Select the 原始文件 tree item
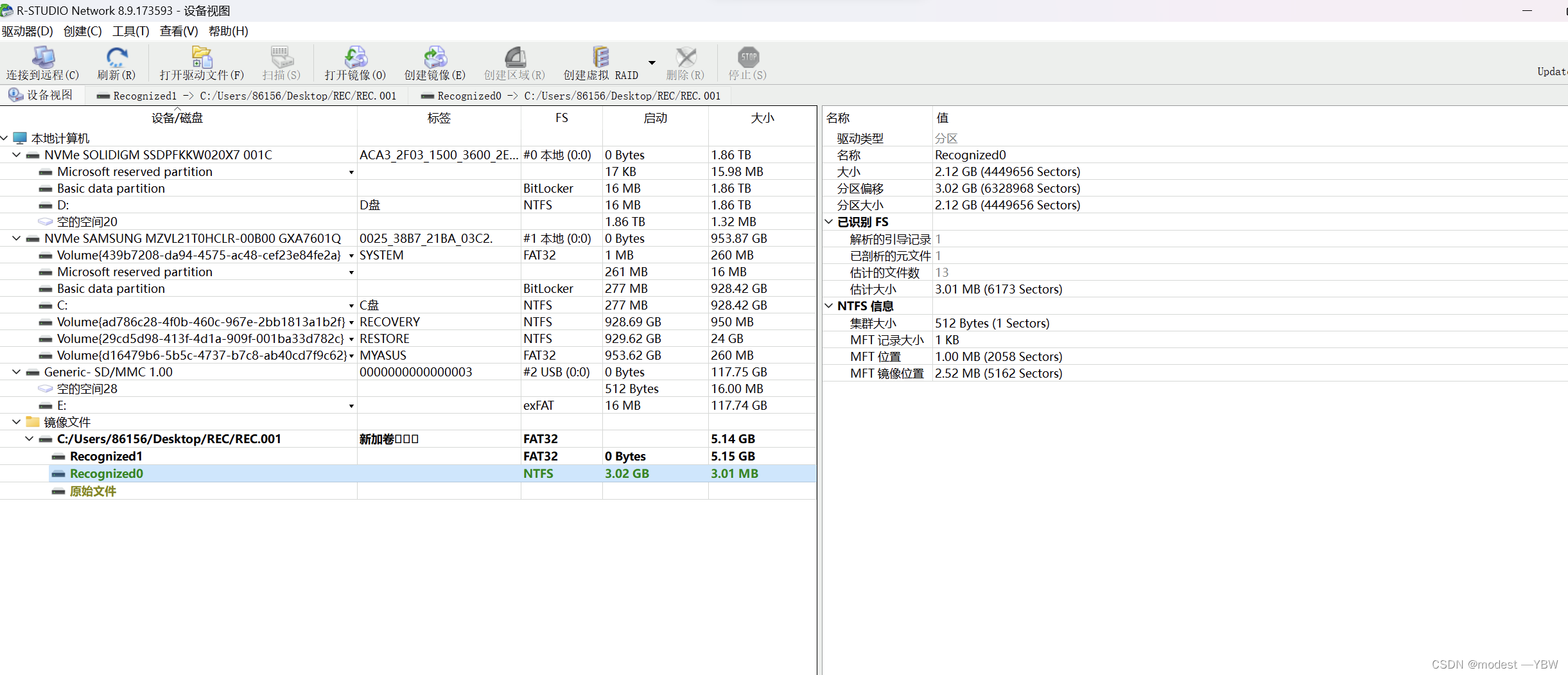 pos(92,491)
